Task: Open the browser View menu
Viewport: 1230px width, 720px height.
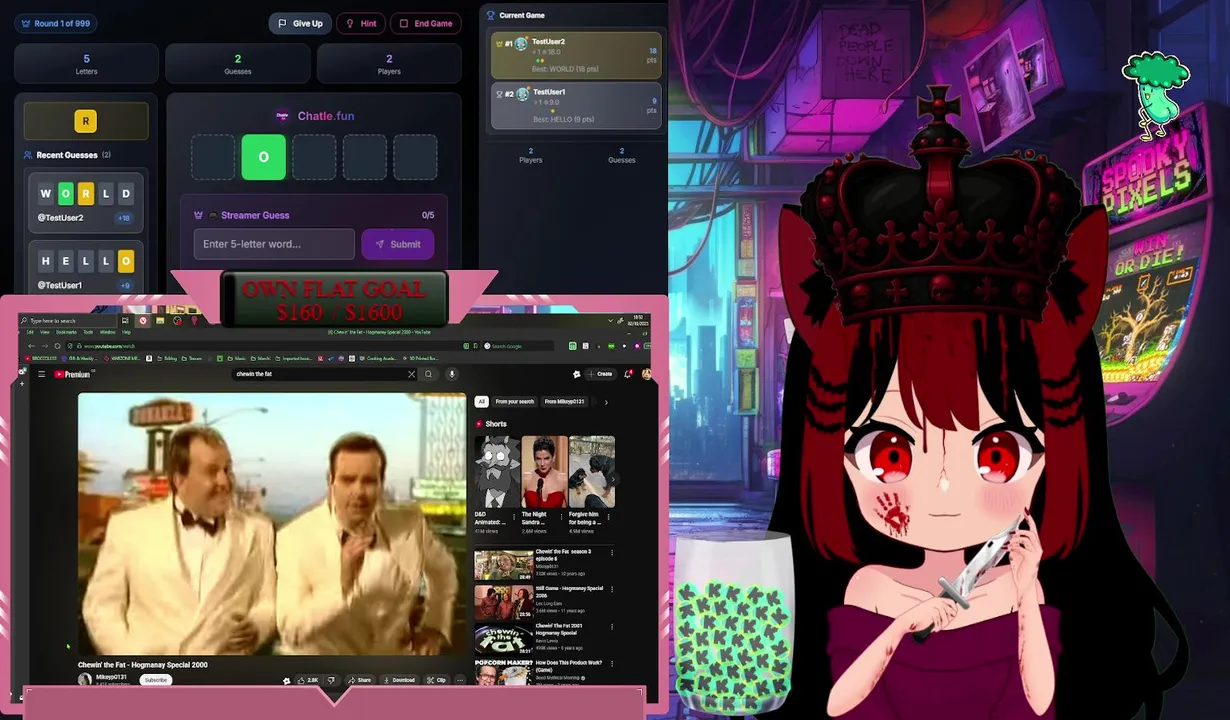Action: [45, 332]
